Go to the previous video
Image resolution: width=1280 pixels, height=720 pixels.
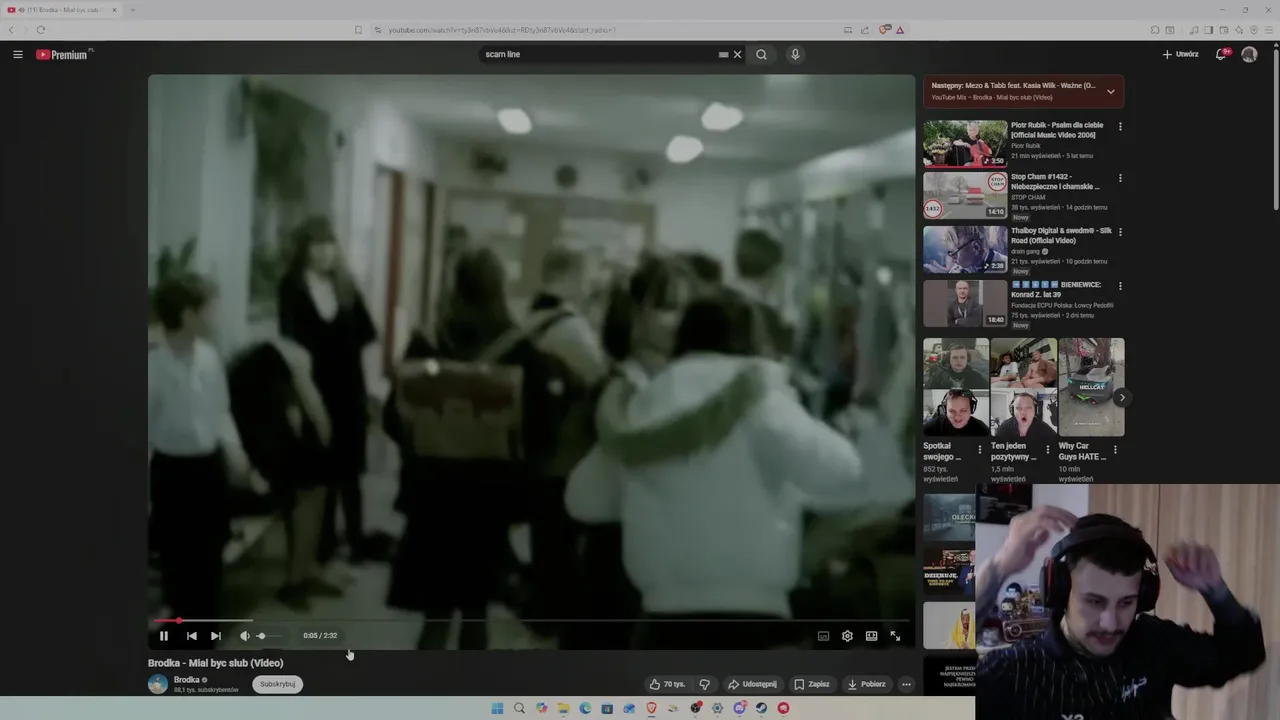[x=191, y=636]
